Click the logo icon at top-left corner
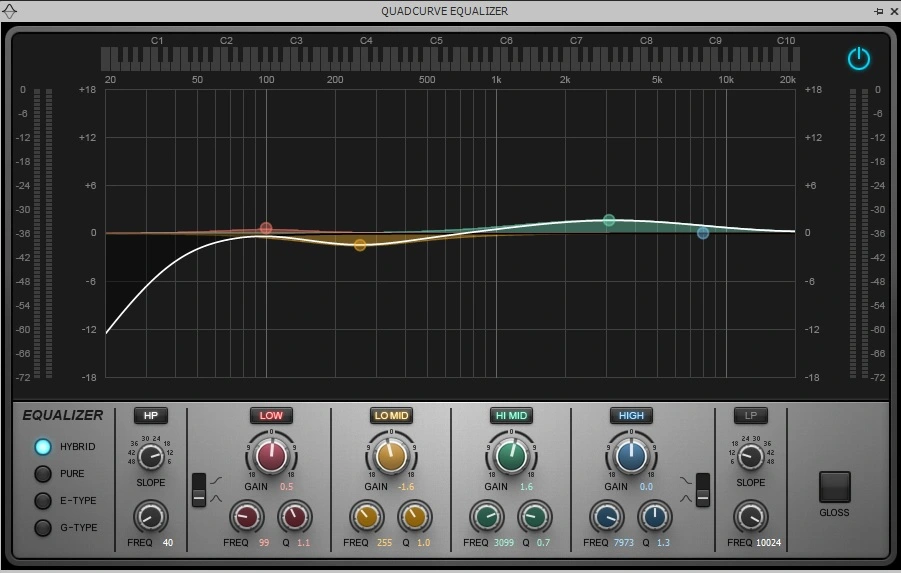The image size is (901, 573). [11, 11]
